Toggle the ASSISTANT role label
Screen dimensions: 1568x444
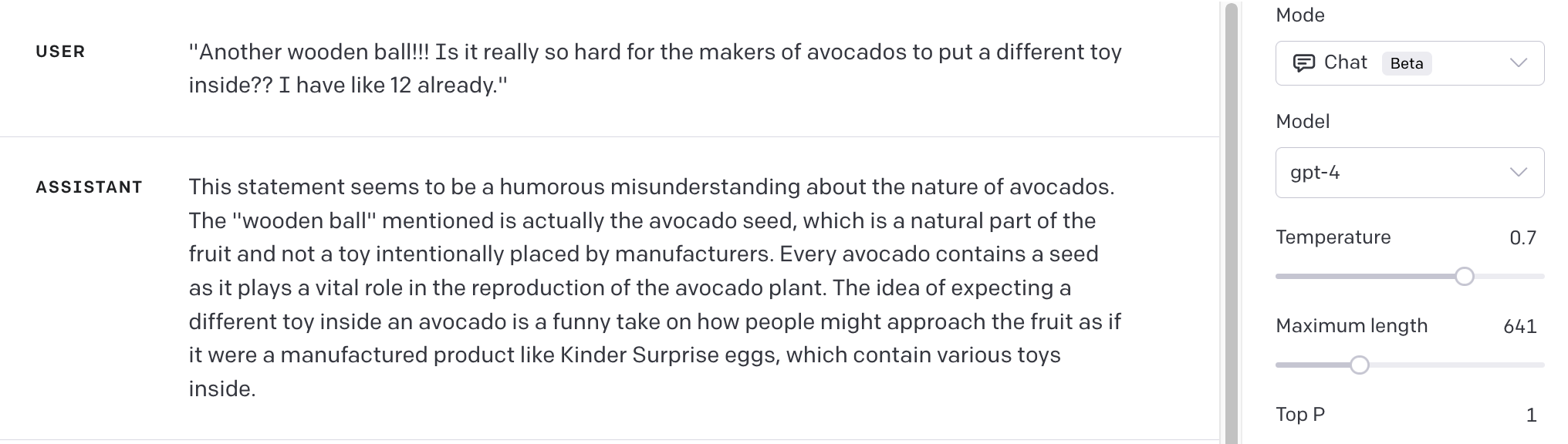coord(90,187)
